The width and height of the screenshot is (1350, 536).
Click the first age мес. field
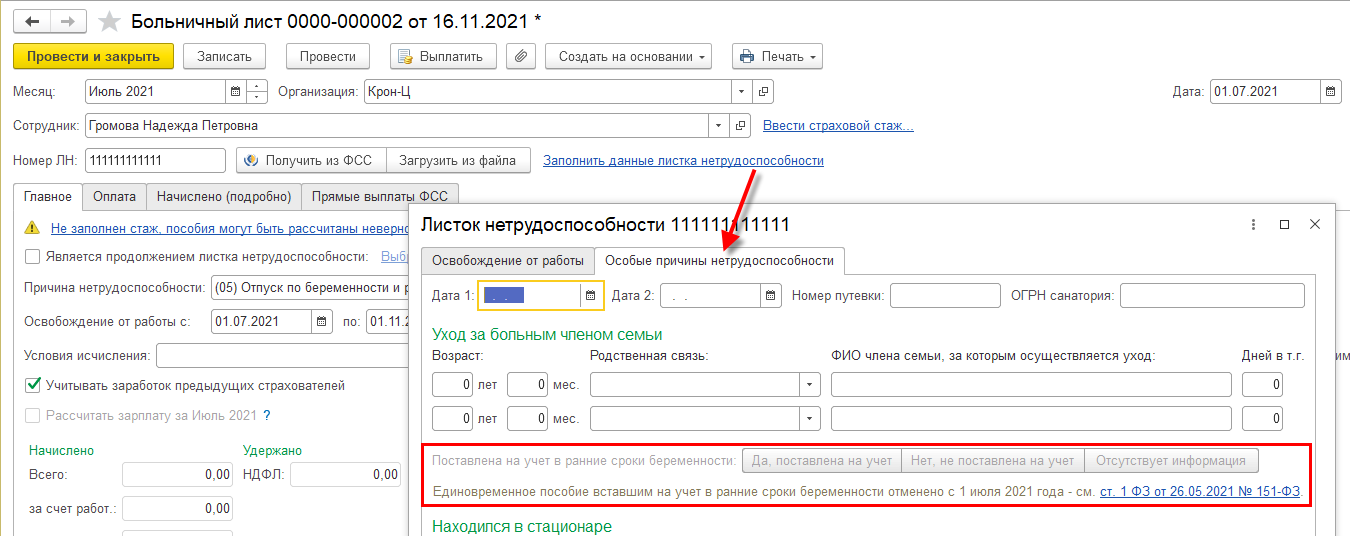pos(527,385)
